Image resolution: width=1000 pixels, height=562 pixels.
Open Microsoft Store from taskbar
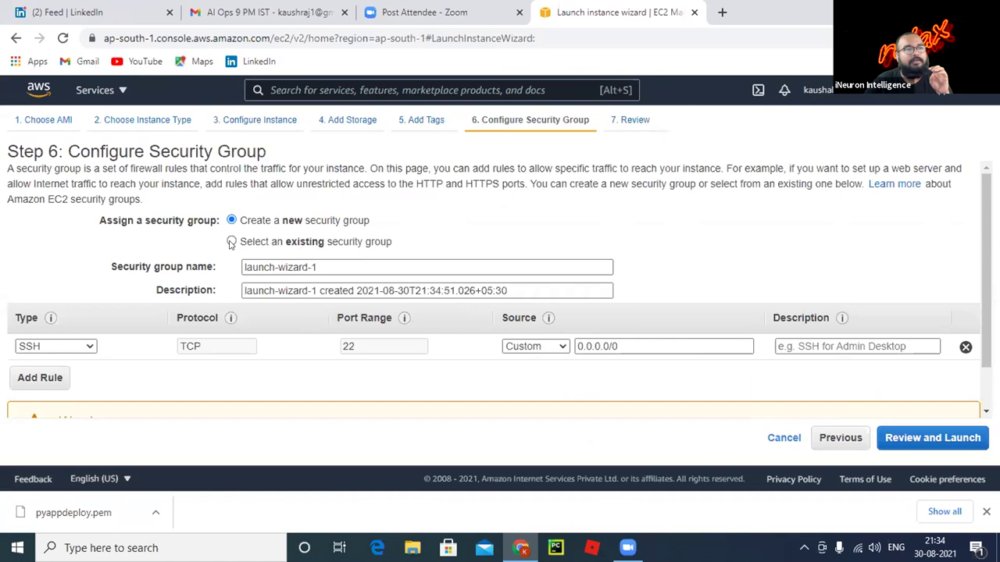[448, 547]
